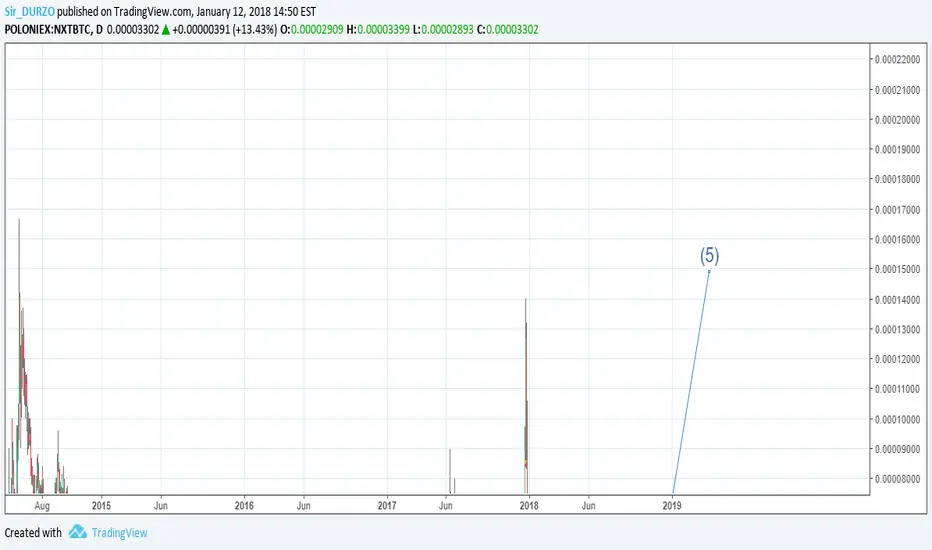Click price axis label 0.00010000
This screenshot has width=932, height=550.
898,419
